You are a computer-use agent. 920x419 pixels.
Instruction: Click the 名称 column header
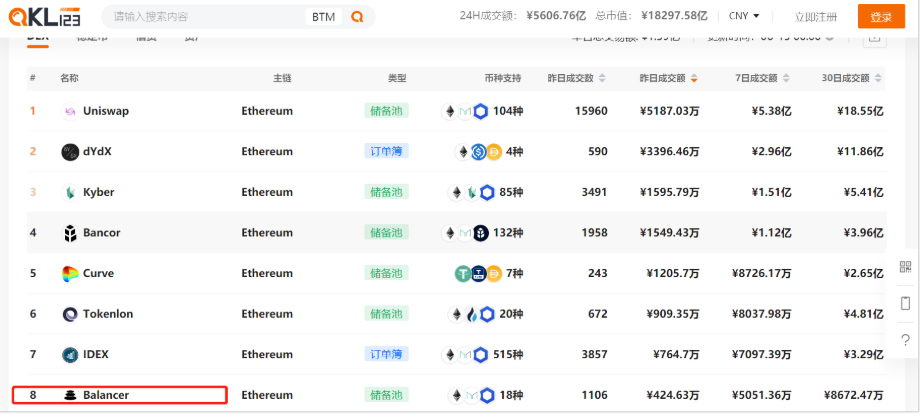(x=69, y=78)
